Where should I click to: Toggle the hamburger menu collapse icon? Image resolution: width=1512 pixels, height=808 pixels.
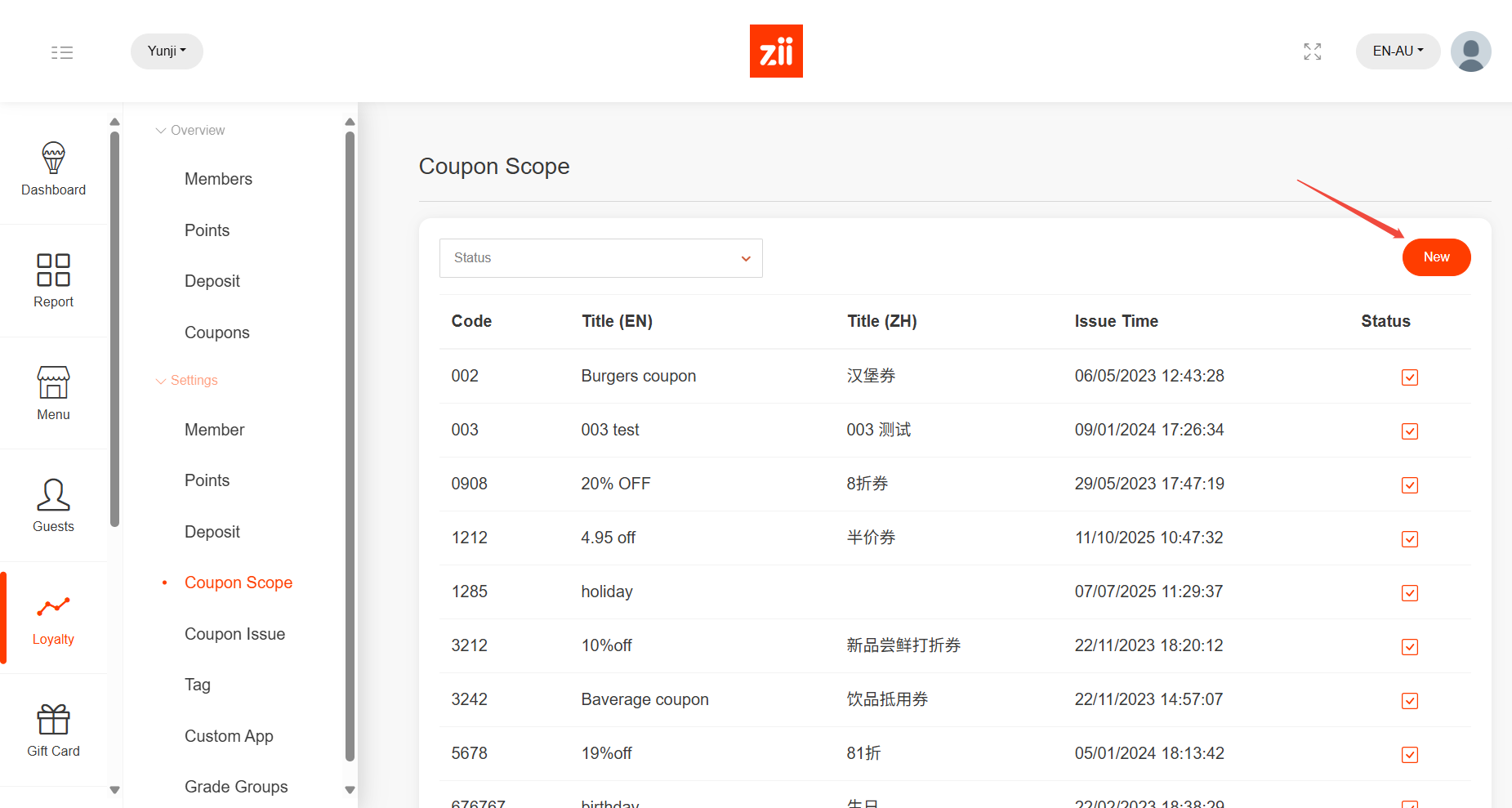(62, 52)
